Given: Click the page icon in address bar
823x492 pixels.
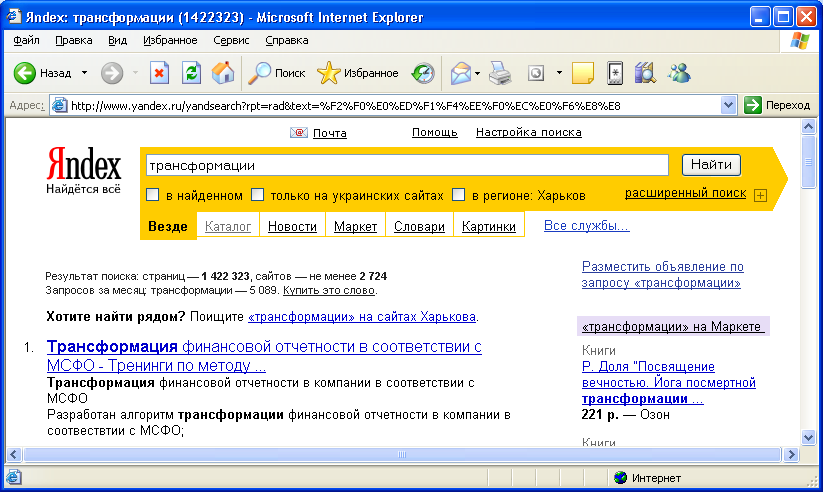Looking at the screenshot, I should 59,106.
